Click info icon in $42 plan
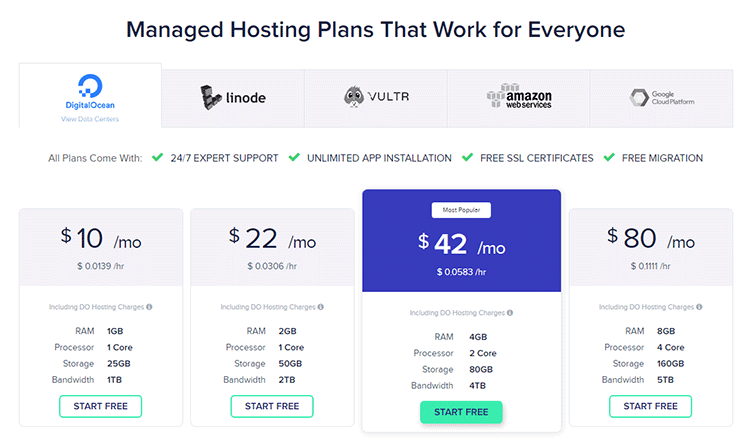Screen dimensions: 750x445 [x=510, y=312]
